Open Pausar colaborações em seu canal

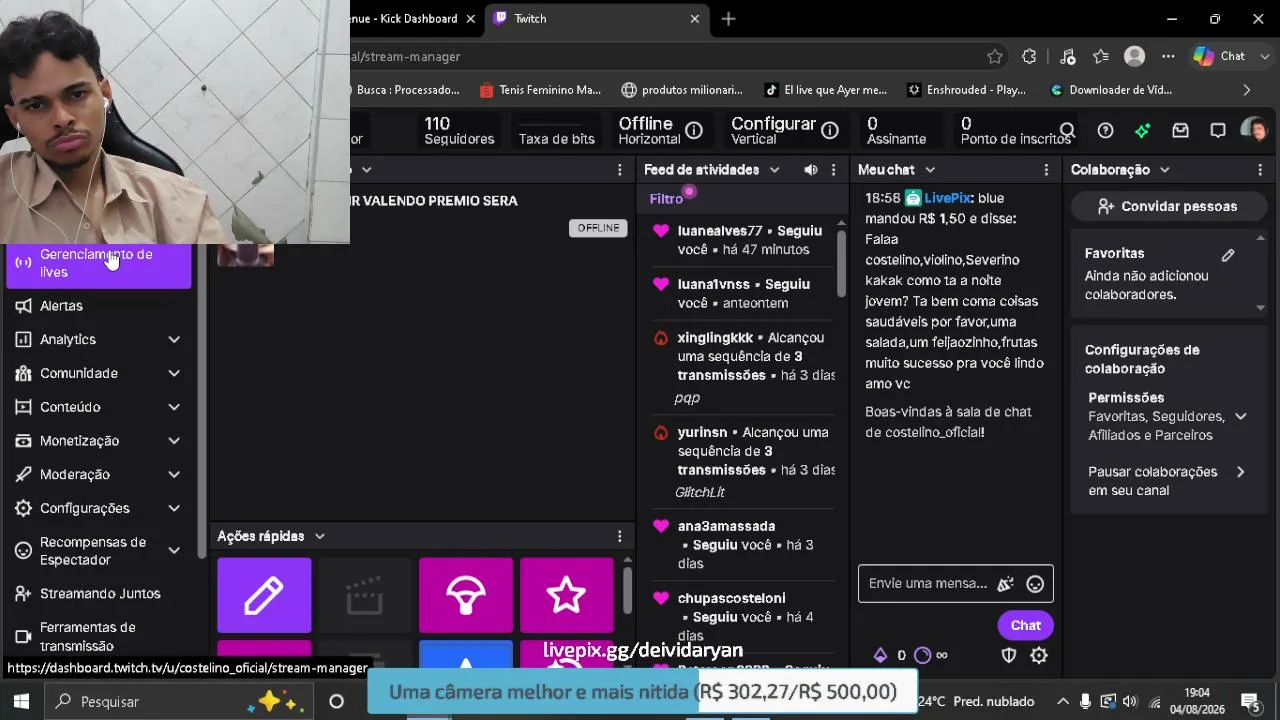[x=1166, y=481]
